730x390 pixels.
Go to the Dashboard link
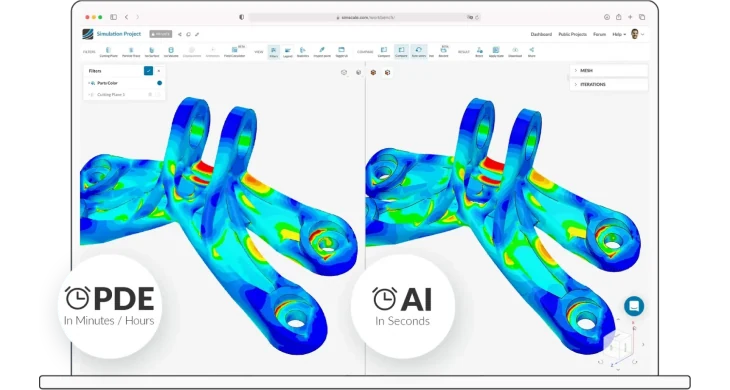pyautogui.click(x=541, y=34)
